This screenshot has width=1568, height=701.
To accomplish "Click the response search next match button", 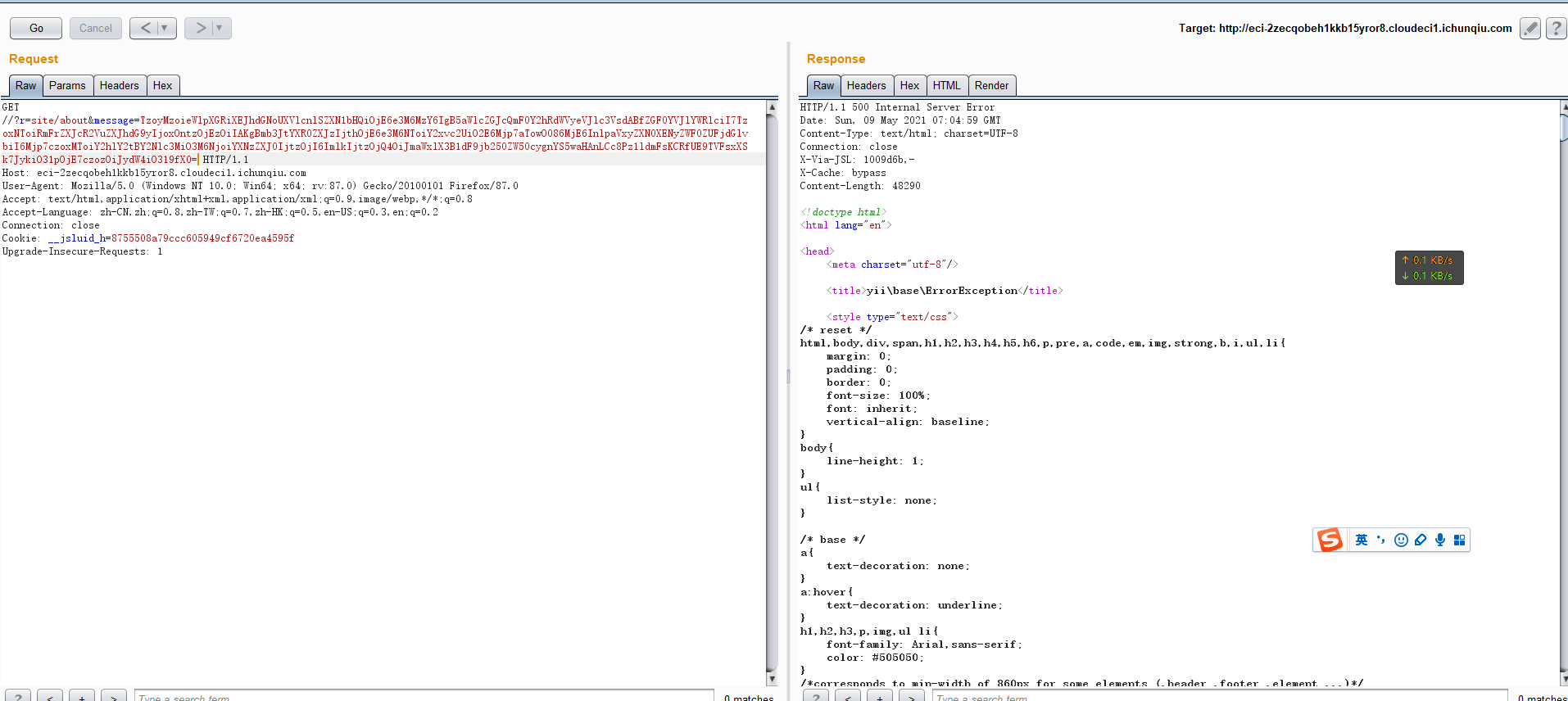I will 912,697.
